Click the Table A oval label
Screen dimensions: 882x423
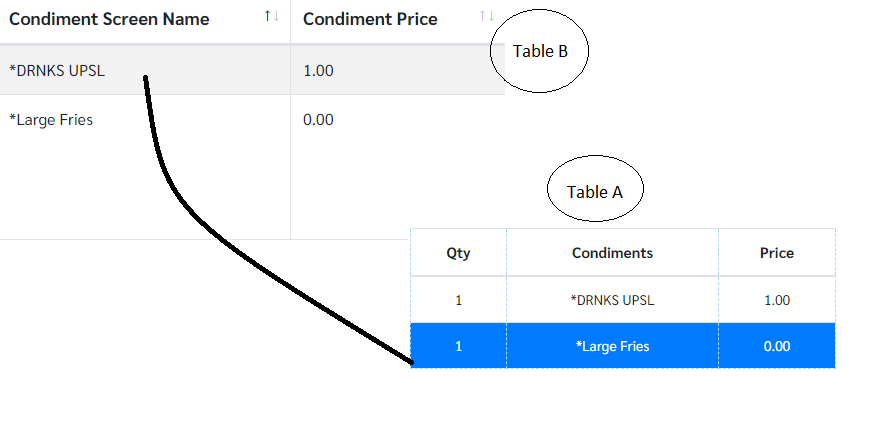pos(595,192)
